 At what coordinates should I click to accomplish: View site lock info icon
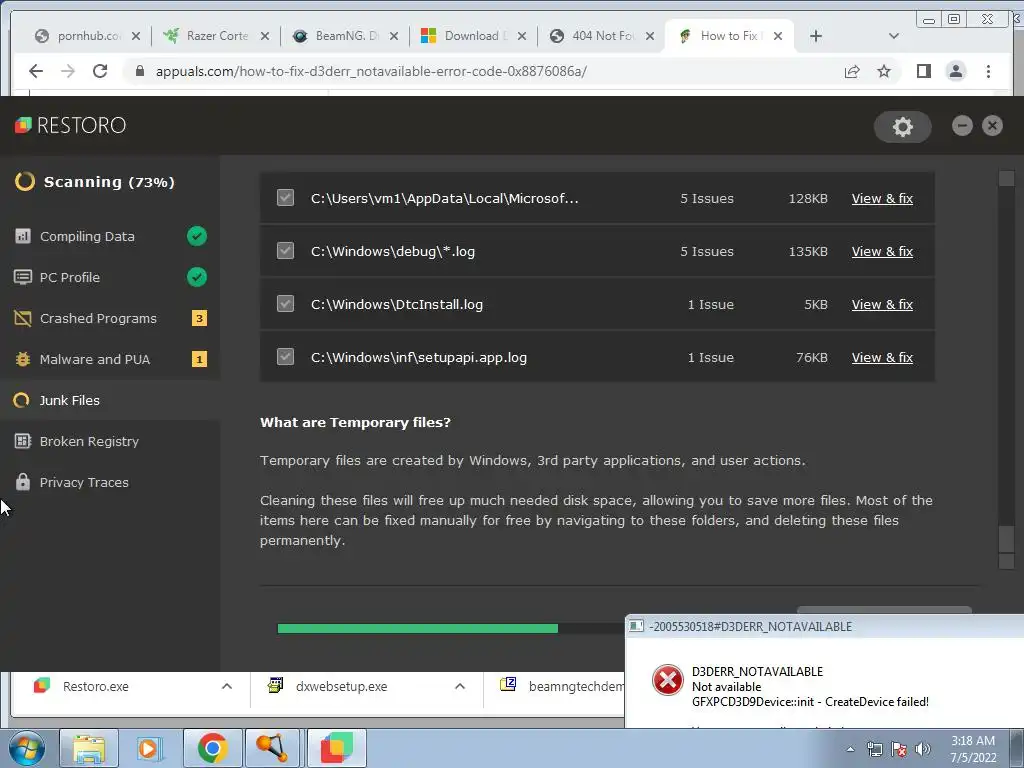[139, 71]
